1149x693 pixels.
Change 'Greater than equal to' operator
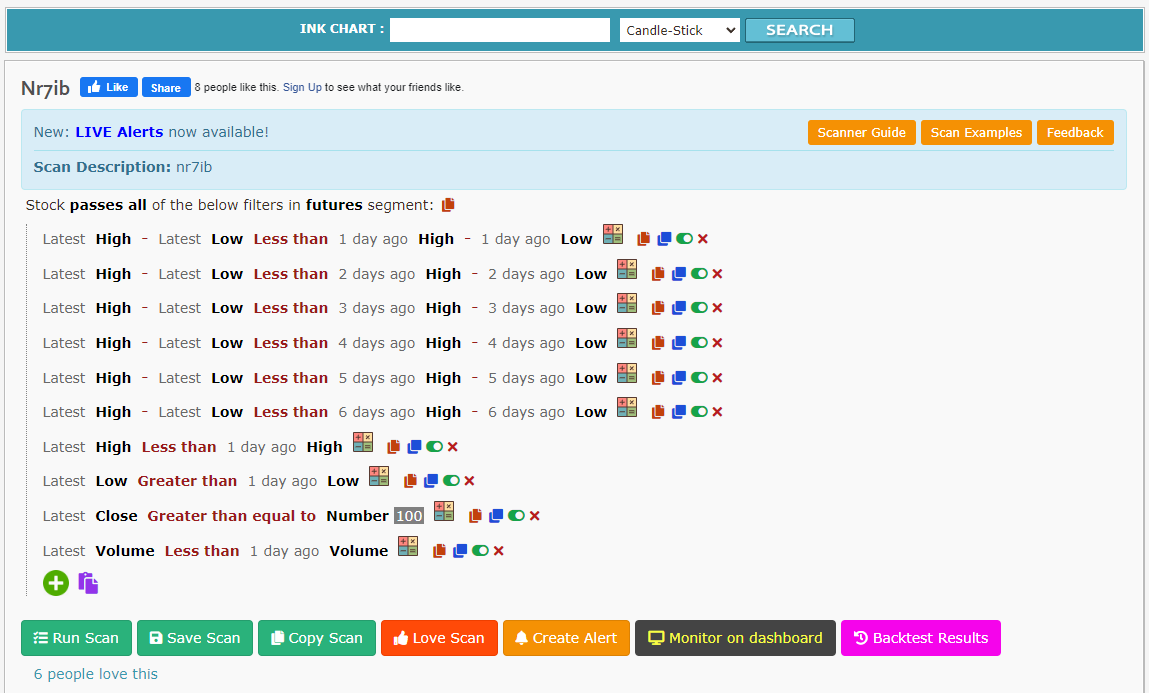click(231, 516)
